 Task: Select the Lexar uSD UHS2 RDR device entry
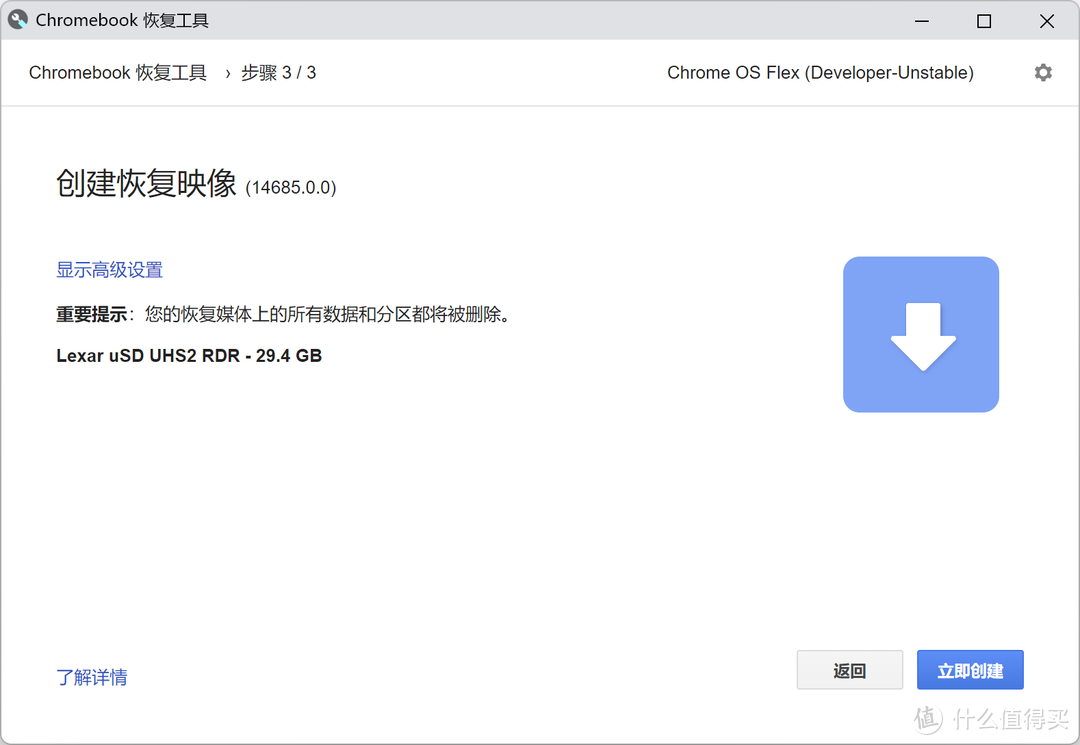(188, 355)
